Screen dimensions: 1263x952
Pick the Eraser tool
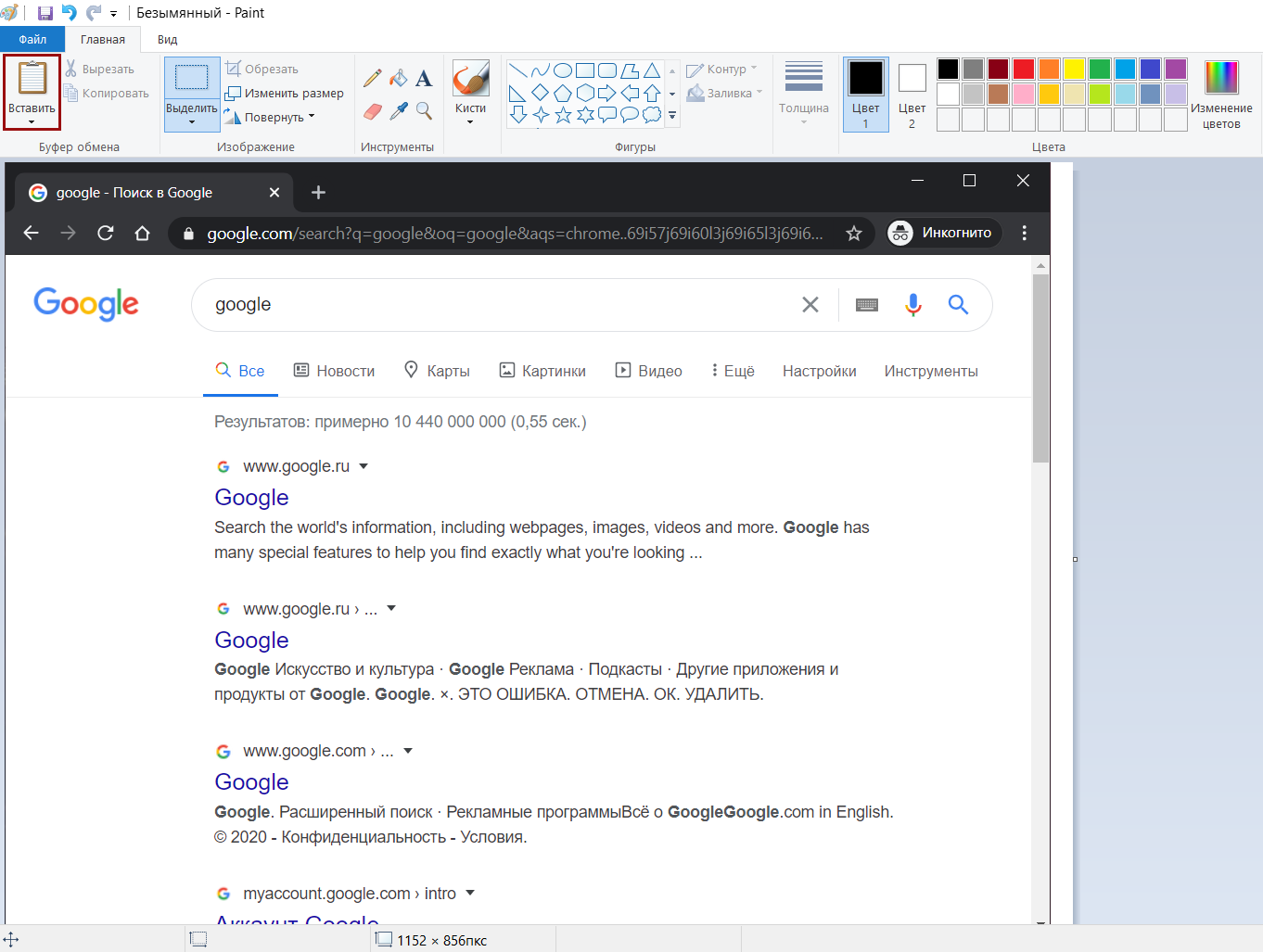pyautogui.click(x=373, y=111)
